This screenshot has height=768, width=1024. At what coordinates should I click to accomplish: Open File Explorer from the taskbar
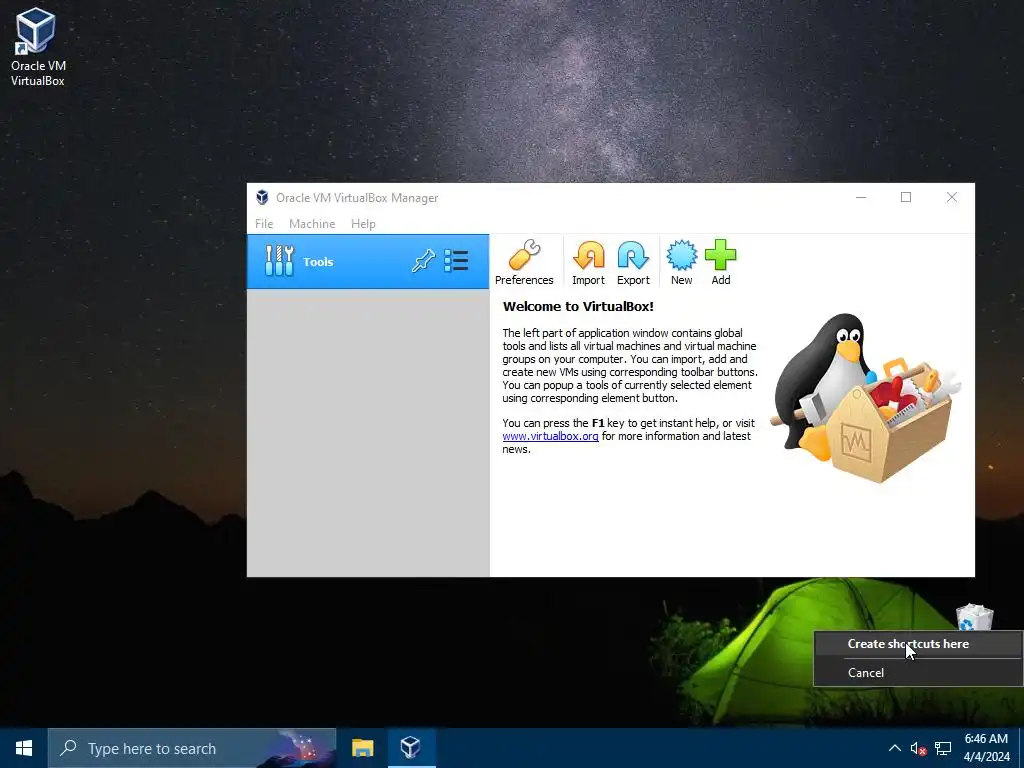(362, 748)
